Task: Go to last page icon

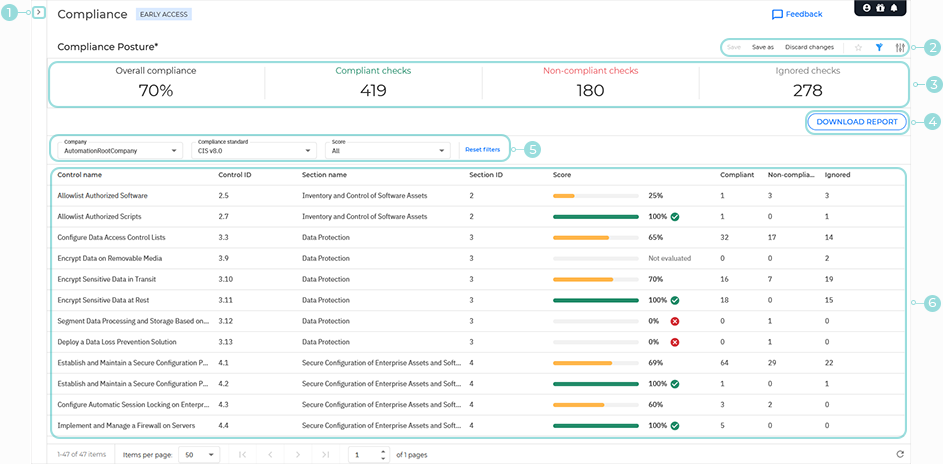Action: (x=325, y=455)
